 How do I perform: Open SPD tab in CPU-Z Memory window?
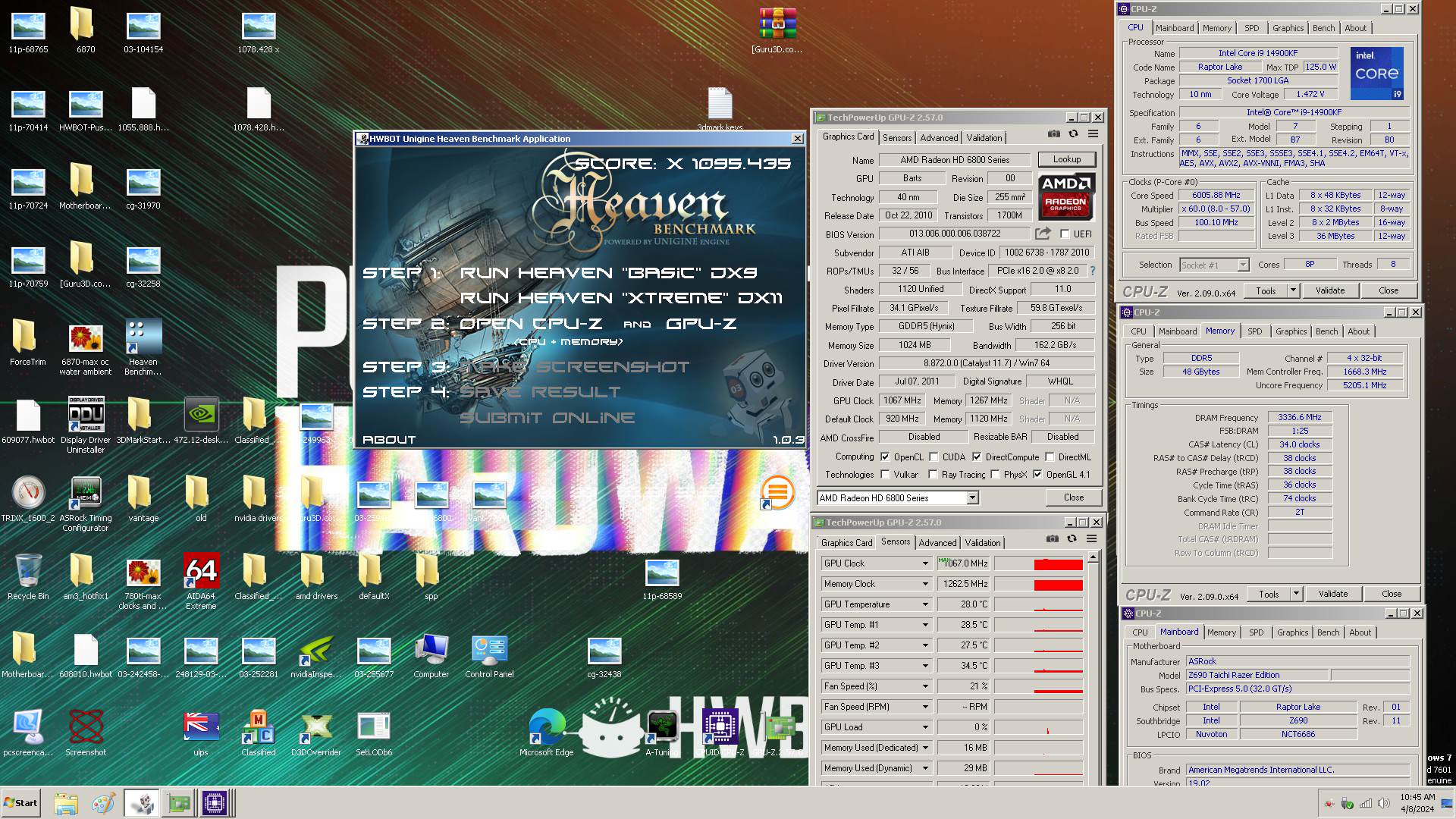pos(1255,331)
